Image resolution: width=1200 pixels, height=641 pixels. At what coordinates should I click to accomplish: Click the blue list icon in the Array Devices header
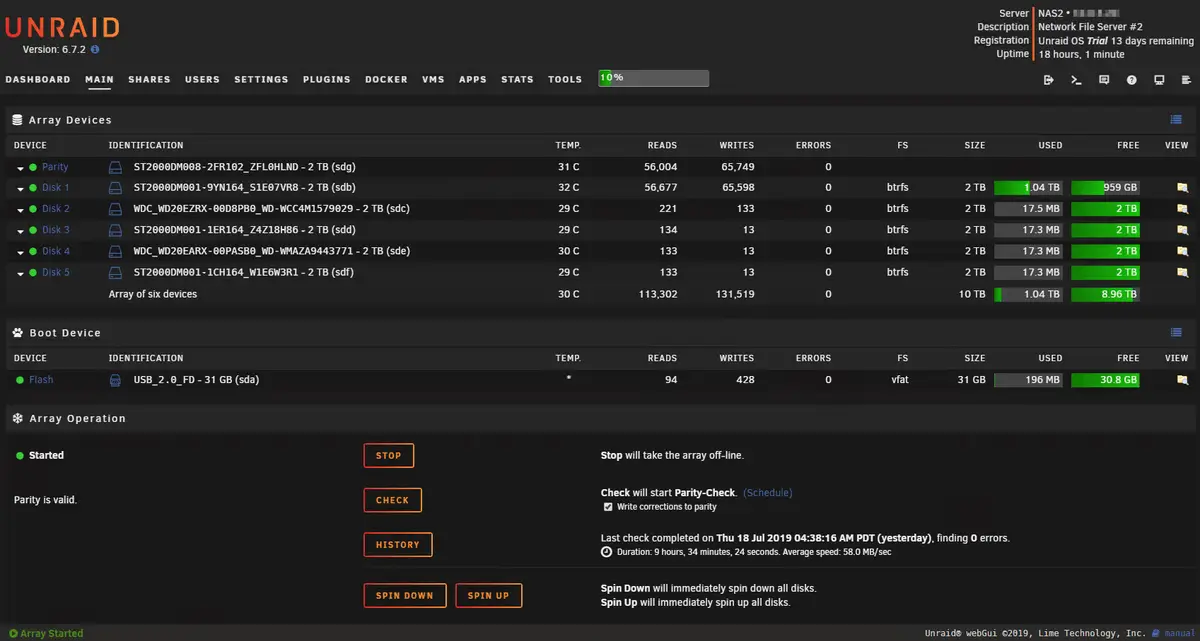1176,120
